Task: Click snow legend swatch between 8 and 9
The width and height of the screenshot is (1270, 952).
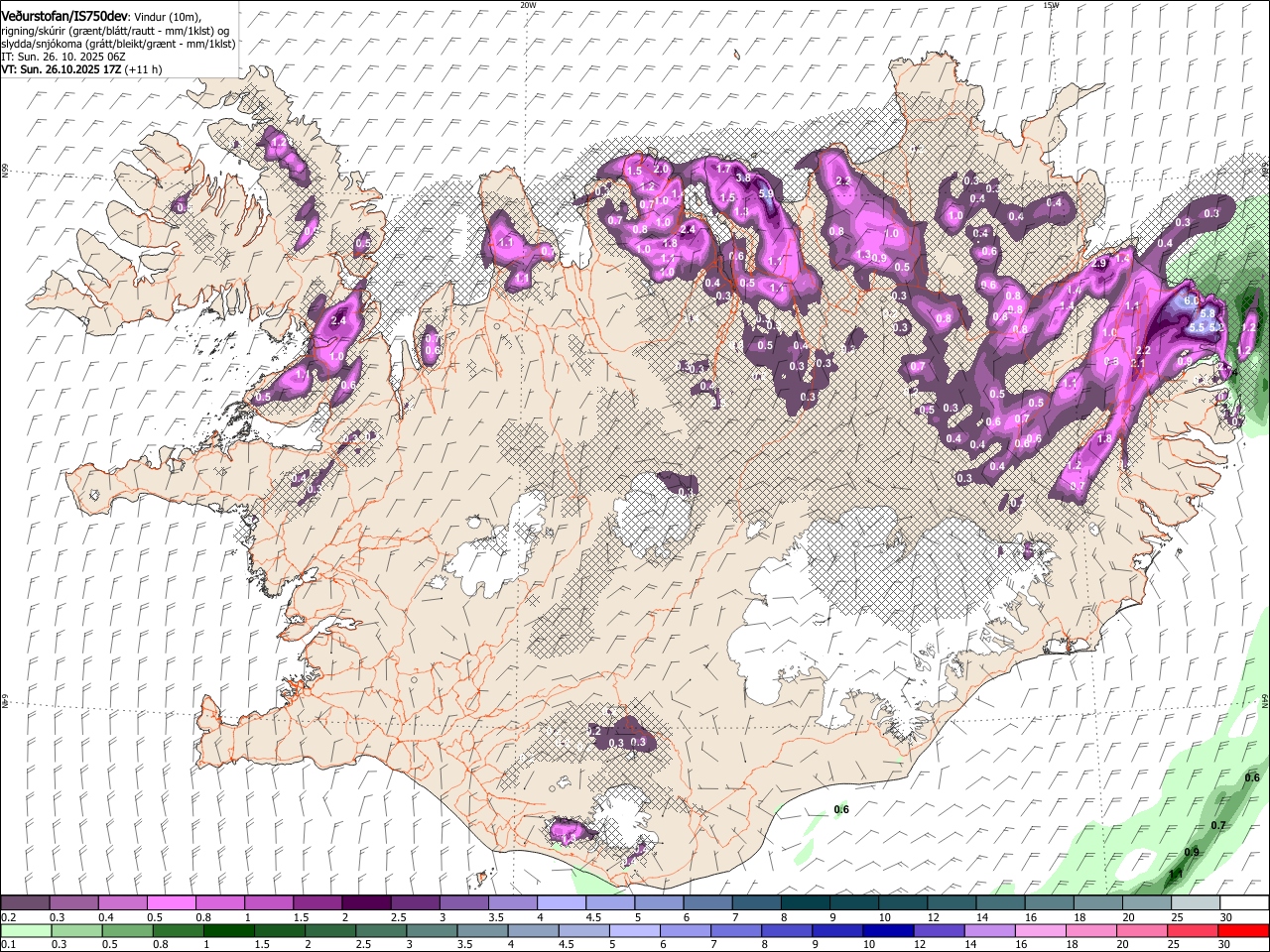Action: [x=804, y=902]
